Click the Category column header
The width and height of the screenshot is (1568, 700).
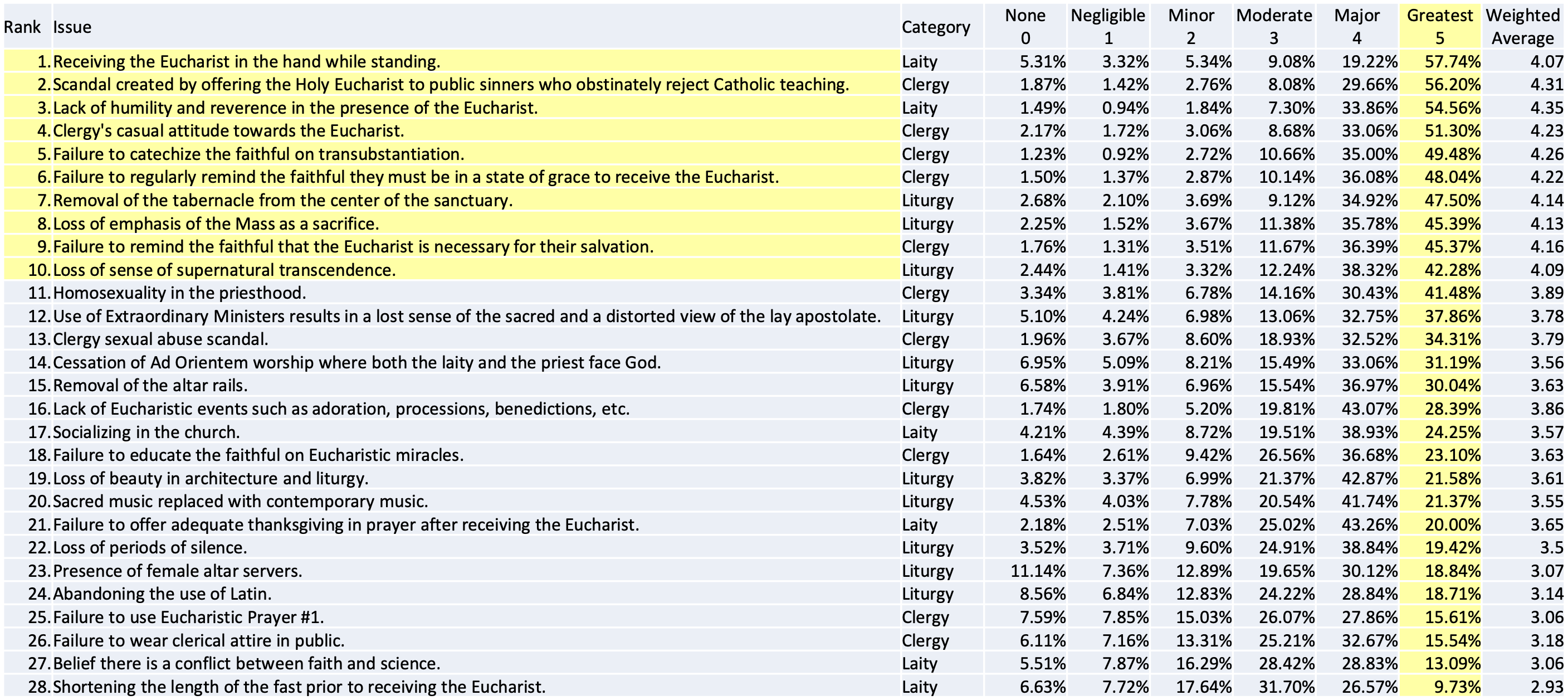936,27
